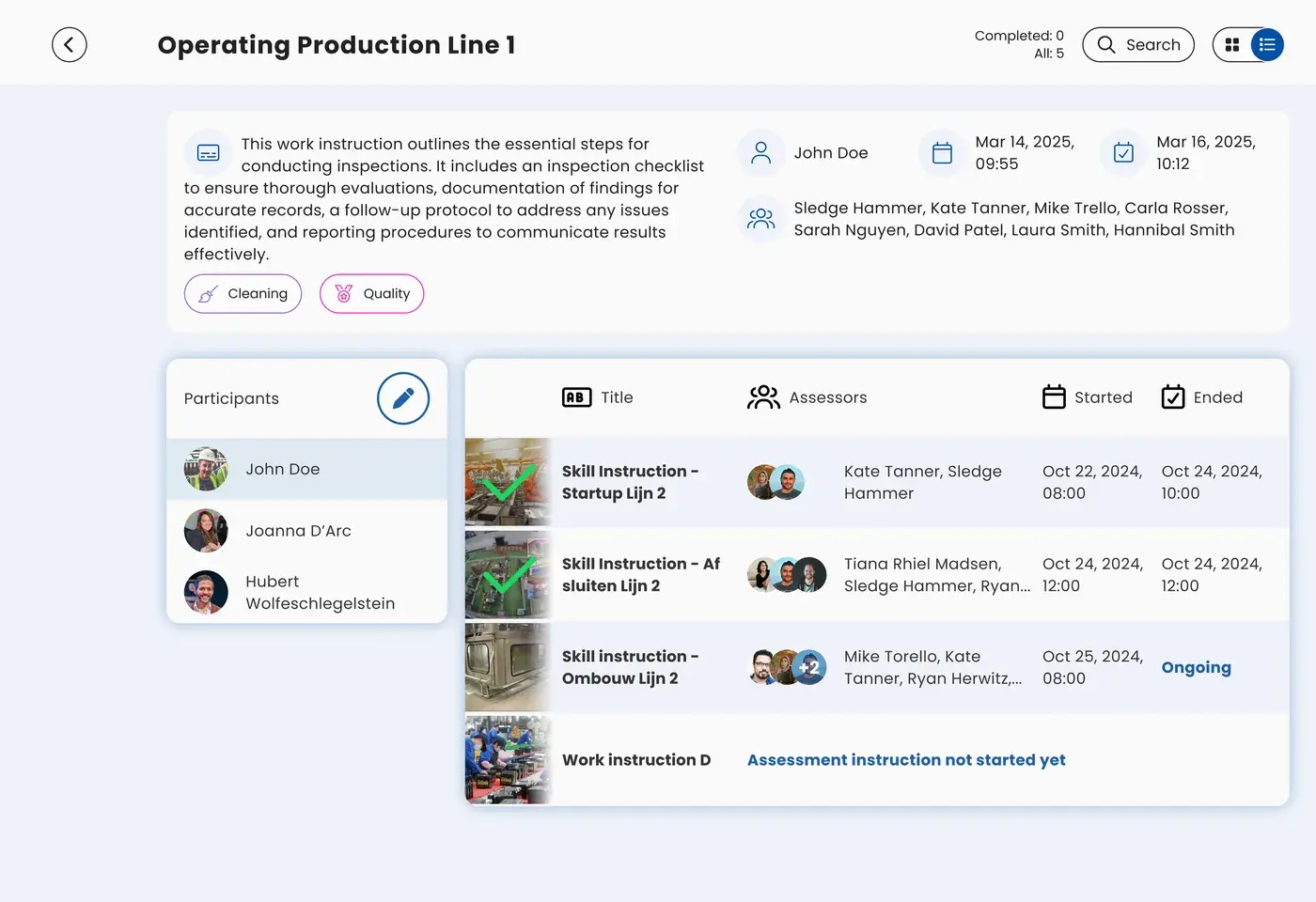Go back using the circled arrow button

coord(70,45)
